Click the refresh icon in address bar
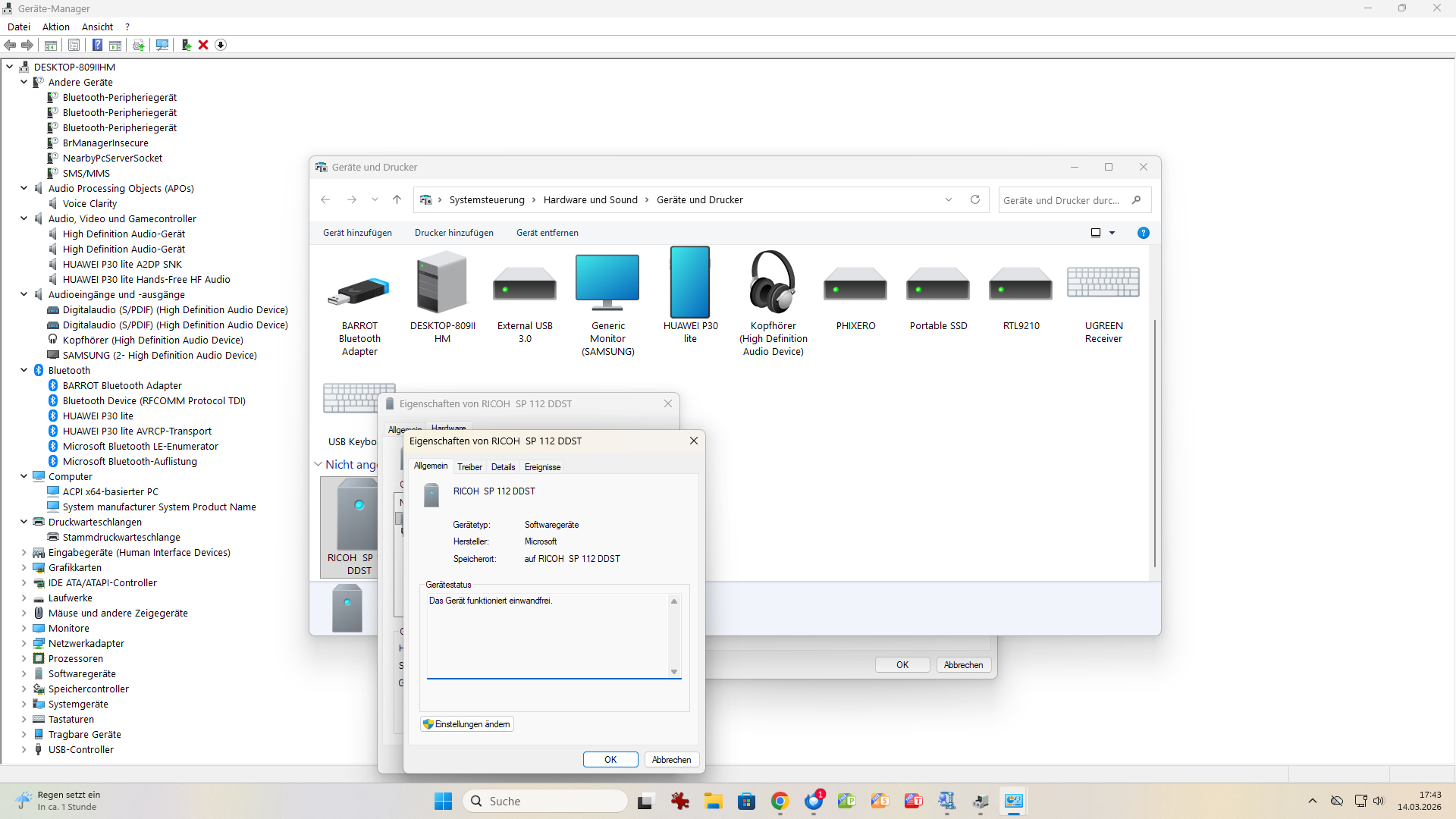This screenshot has width=1456, height=819. pyautogui.click(x=975, y=199)
